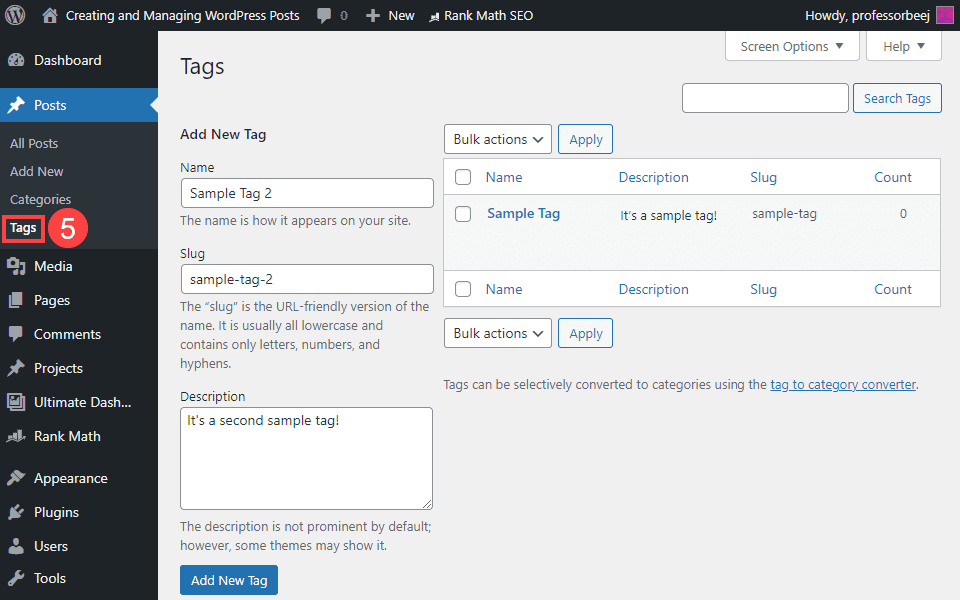
Task: Check the bottom select-all checkbox
Action: coord(463,289)
